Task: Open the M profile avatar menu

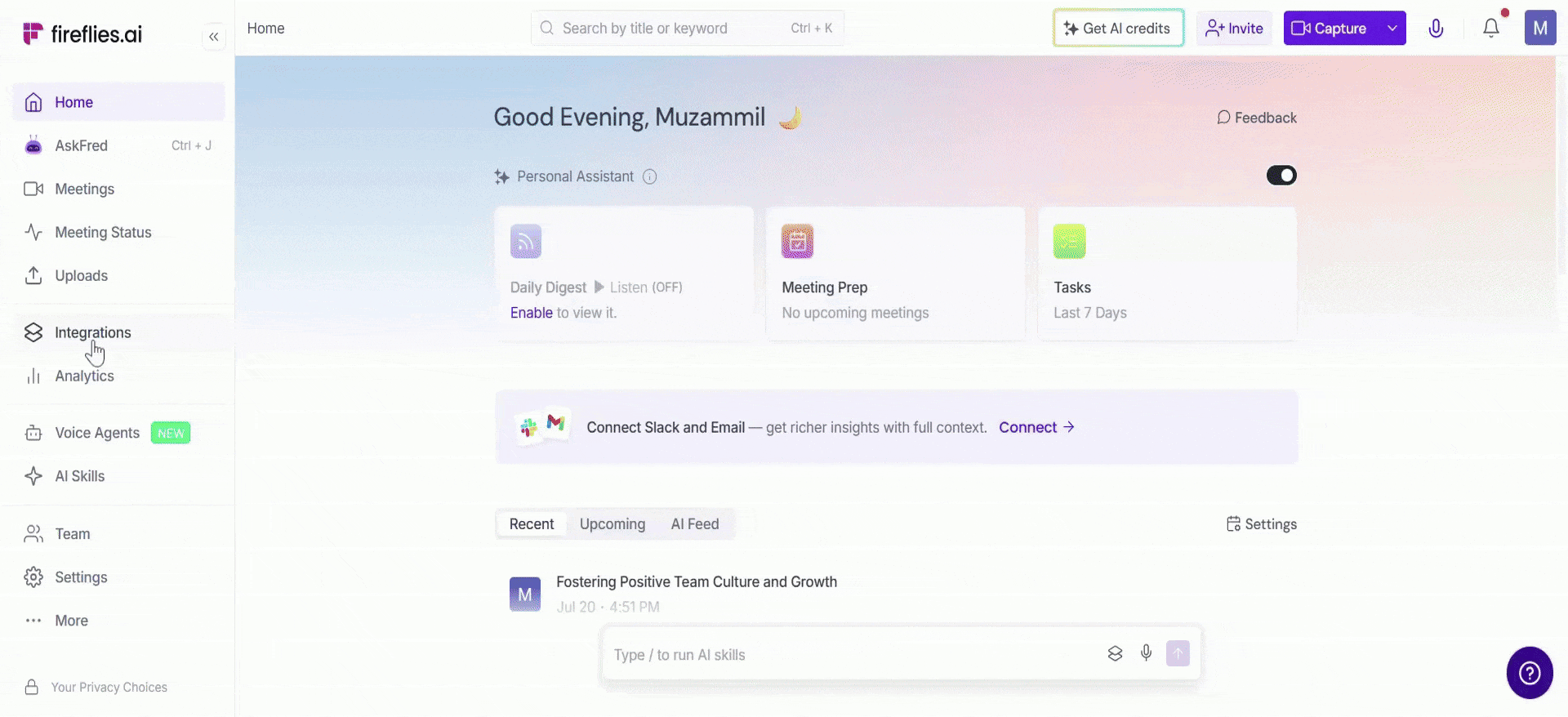Action: click(x=1540, y=29)
